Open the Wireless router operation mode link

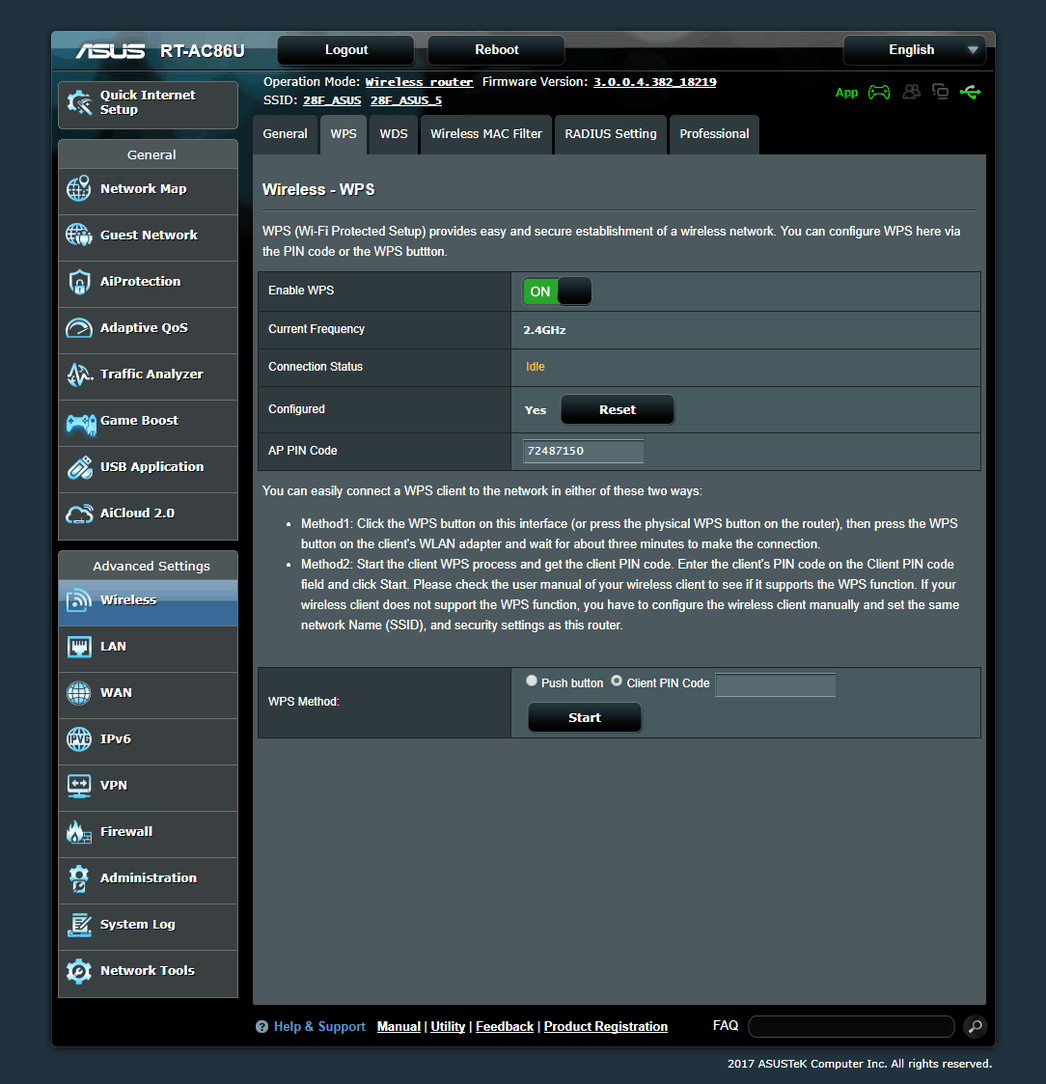pos(419,82)
